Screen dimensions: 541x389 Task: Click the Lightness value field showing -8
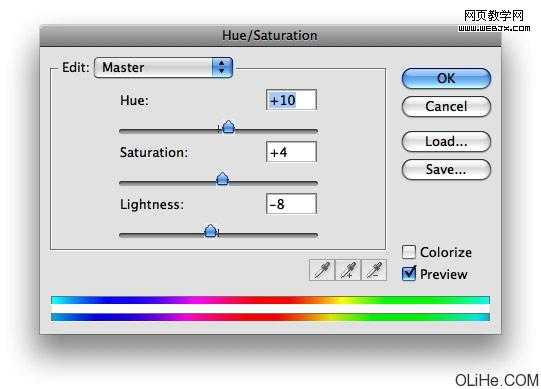pos(291,204)
